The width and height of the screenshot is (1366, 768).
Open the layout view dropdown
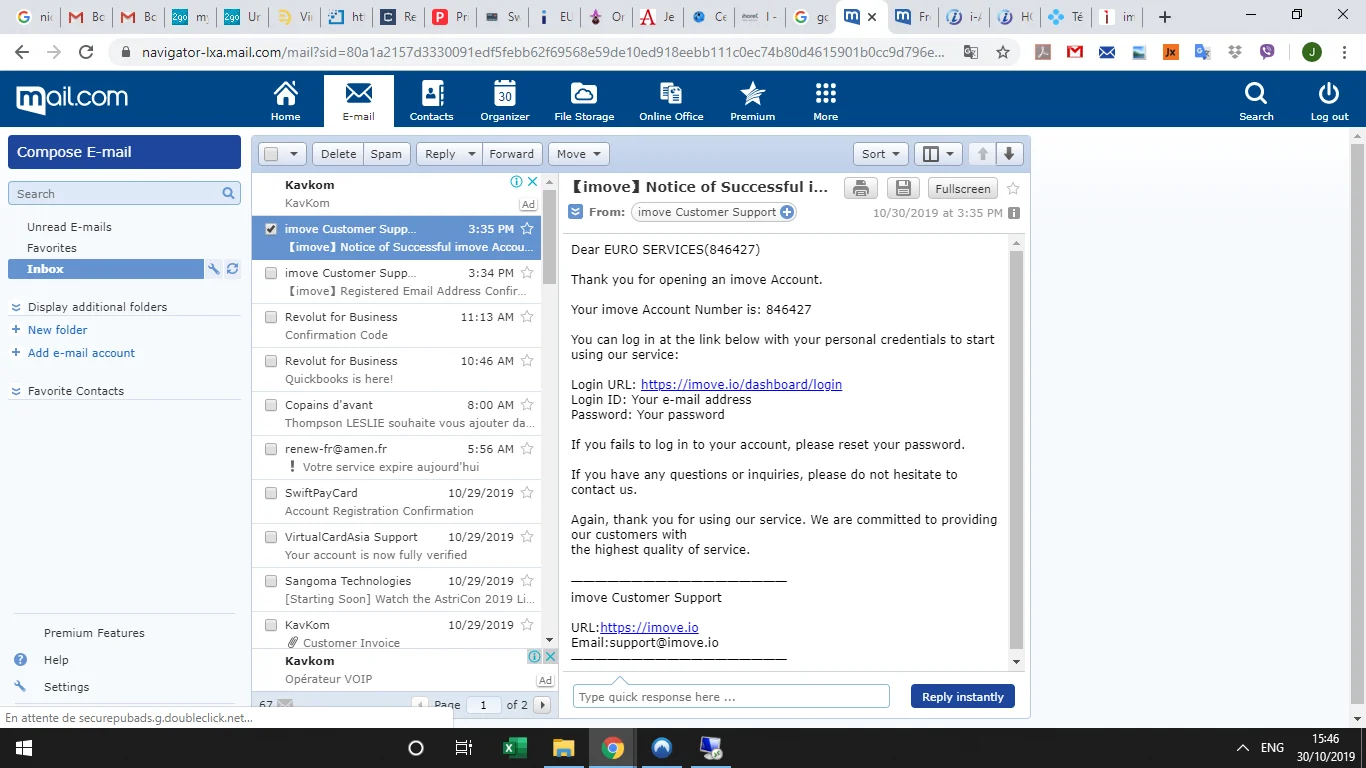click(x=939, y=154)
